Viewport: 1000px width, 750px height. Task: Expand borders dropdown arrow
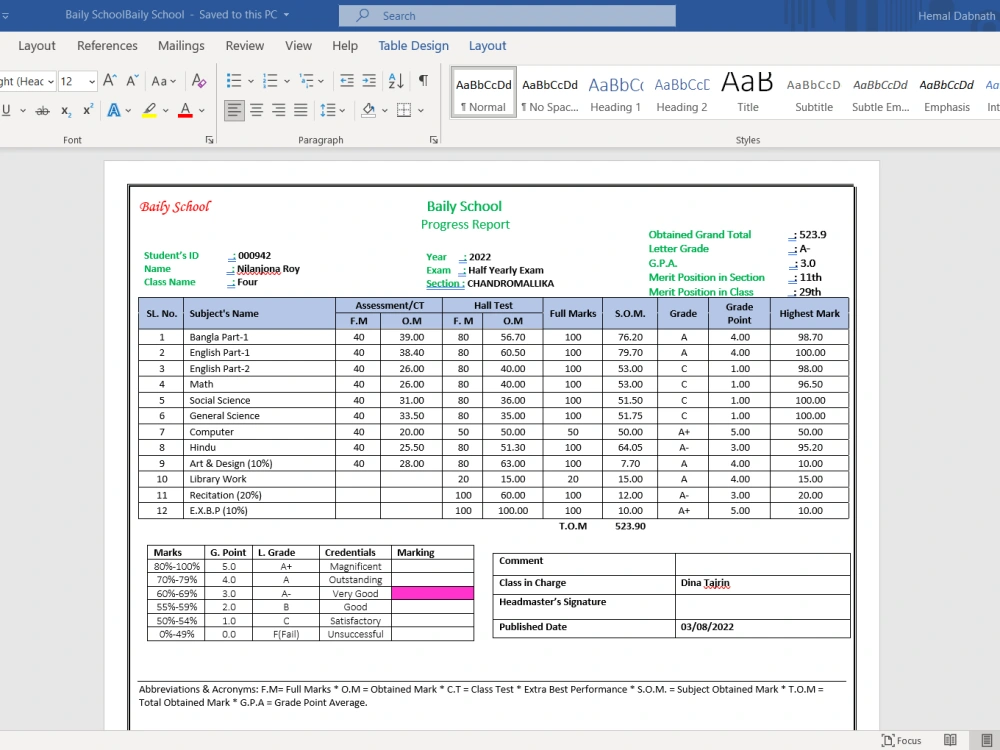point(421,110)
